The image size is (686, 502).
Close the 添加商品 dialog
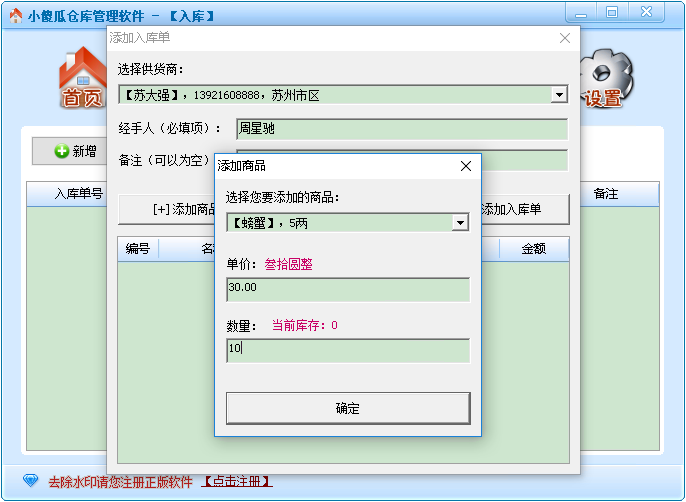(x=465, y=166)
